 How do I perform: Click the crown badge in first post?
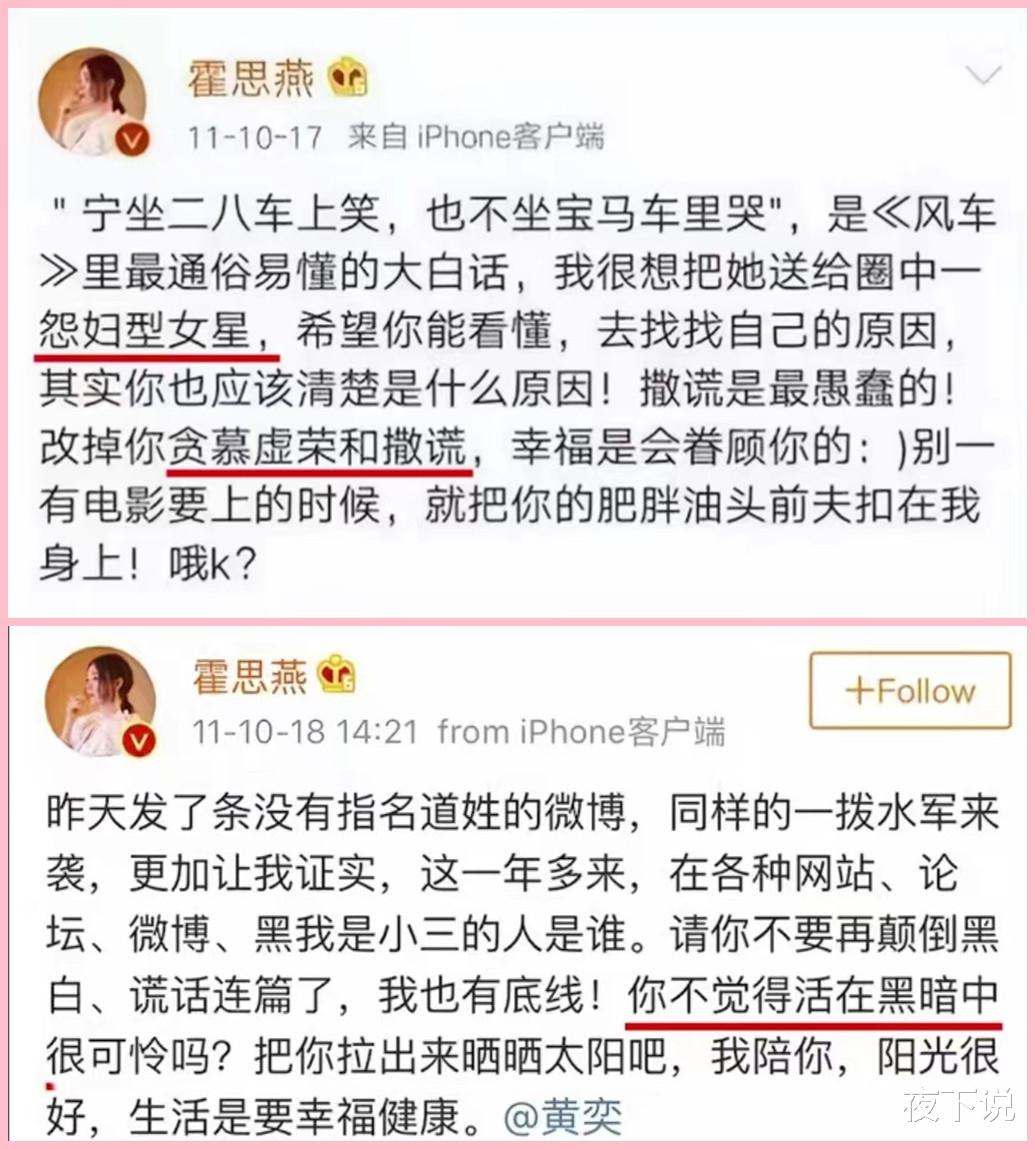pos(347,77)
